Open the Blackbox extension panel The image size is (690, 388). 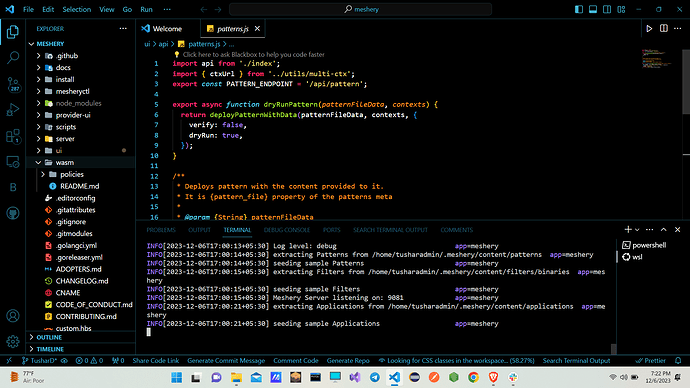click(13, 187)
